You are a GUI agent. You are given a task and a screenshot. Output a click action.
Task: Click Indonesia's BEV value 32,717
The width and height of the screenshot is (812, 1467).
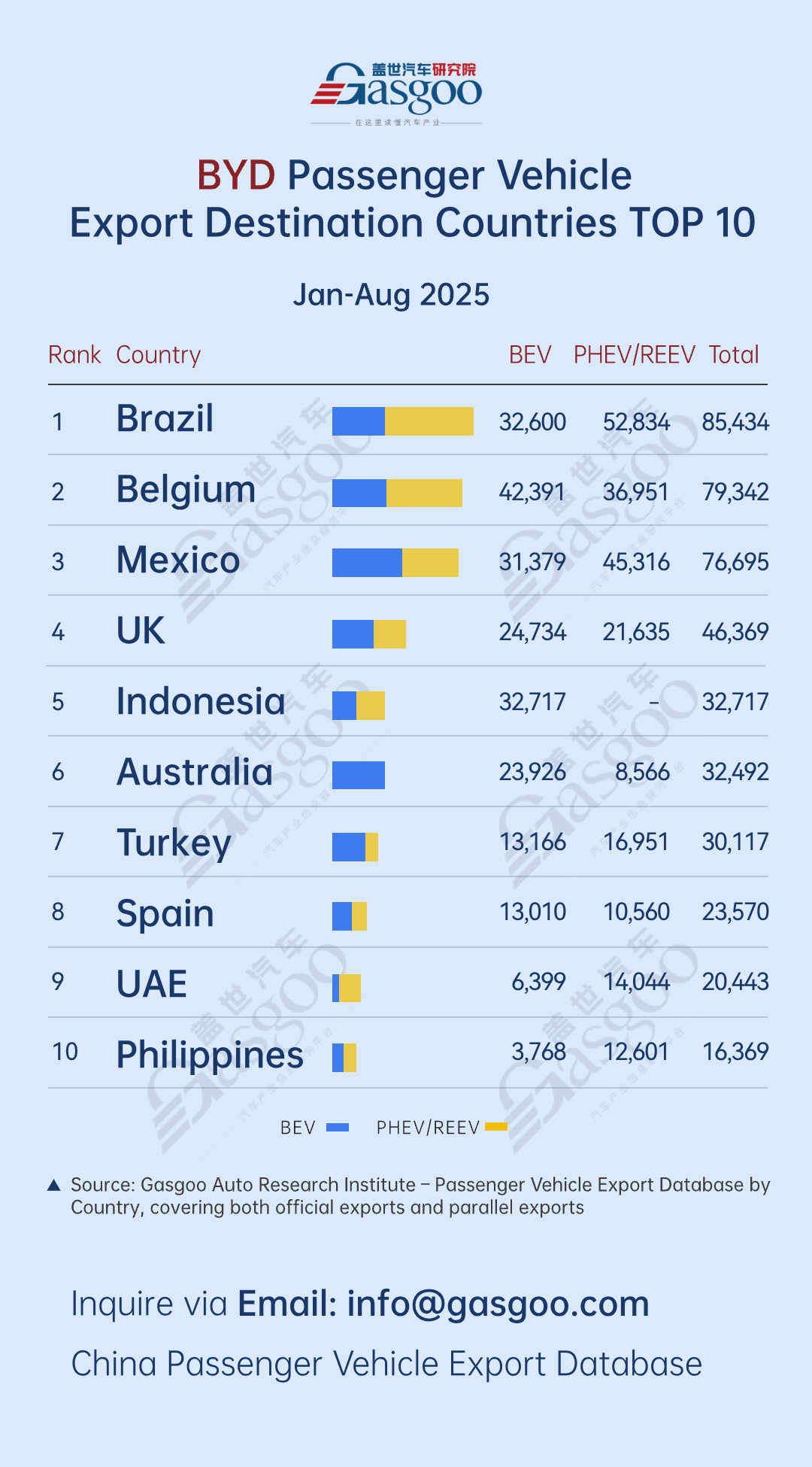532,702
